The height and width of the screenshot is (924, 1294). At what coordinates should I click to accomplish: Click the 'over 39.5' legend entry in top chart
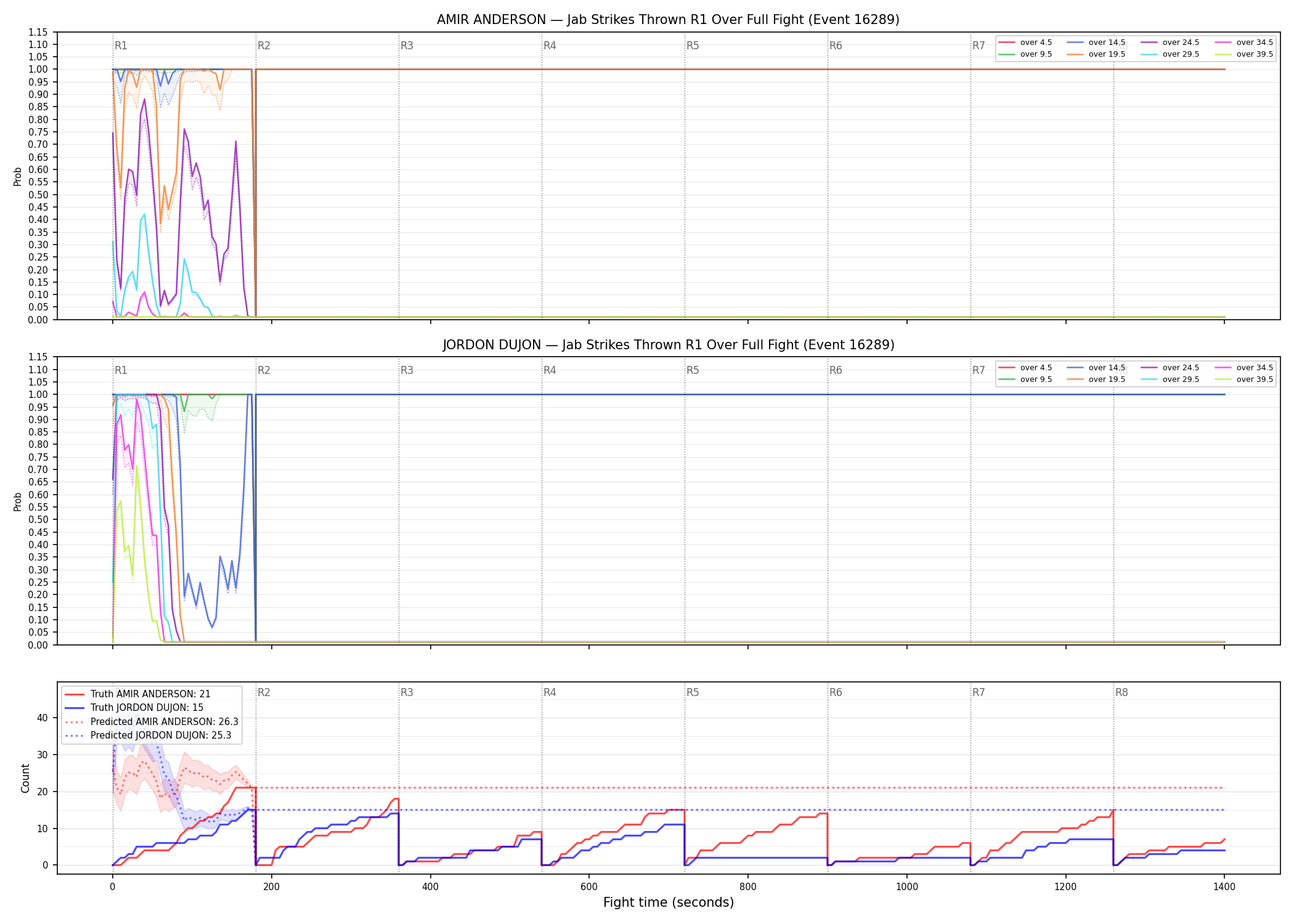pos(1244,54)
